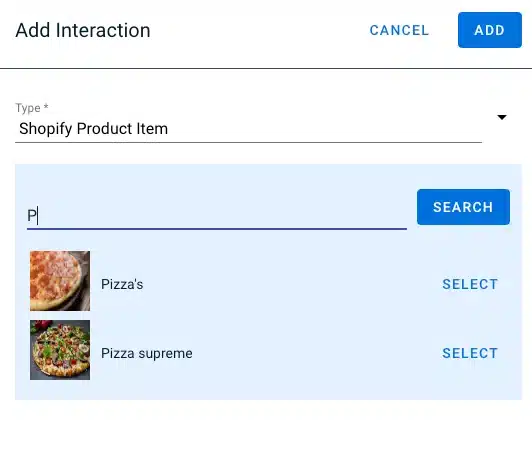This screenshot has width=532, height=454.
Task: Expand the Type dropdown arrow
Action: coord(502,117)
